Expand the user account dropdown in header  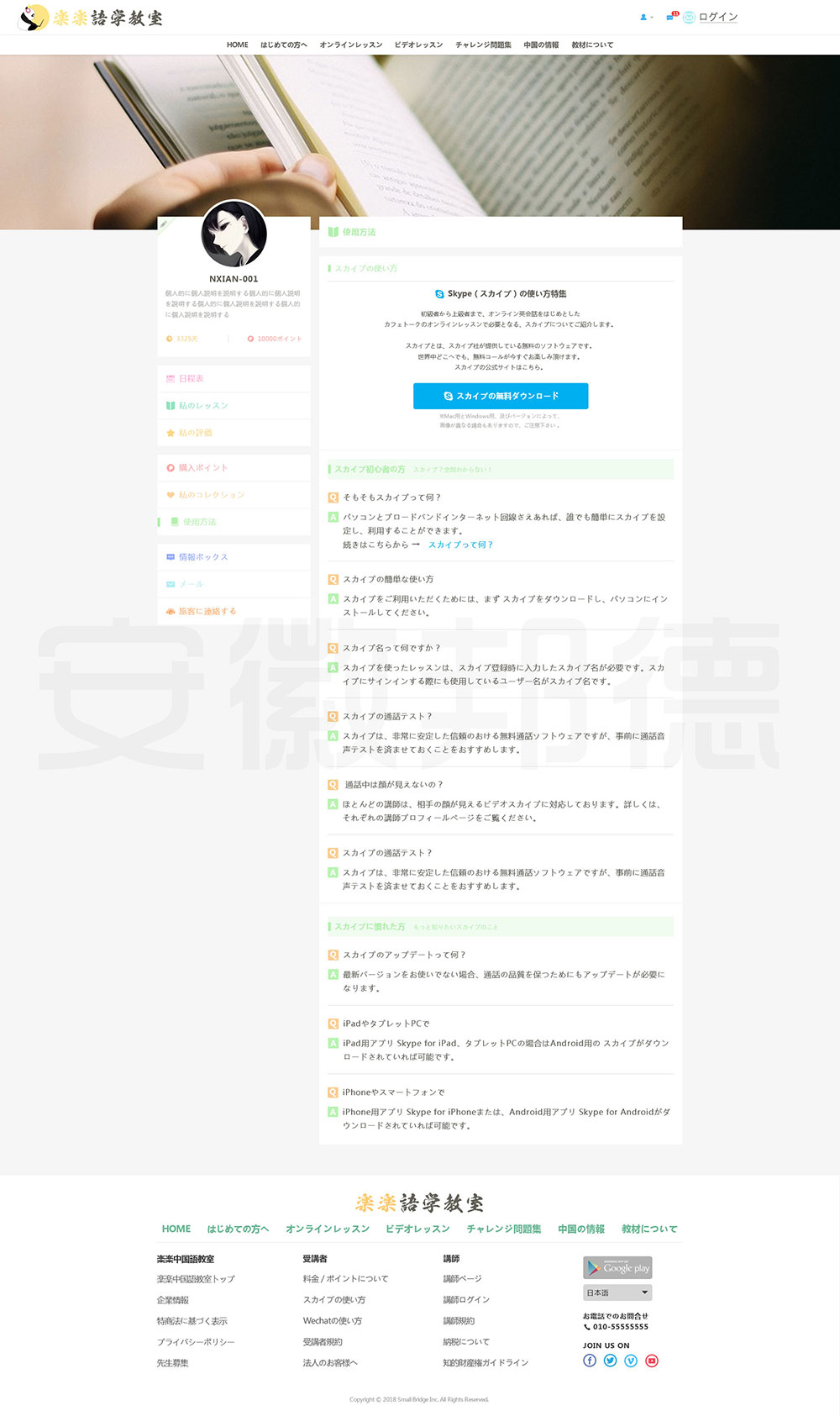646,17
